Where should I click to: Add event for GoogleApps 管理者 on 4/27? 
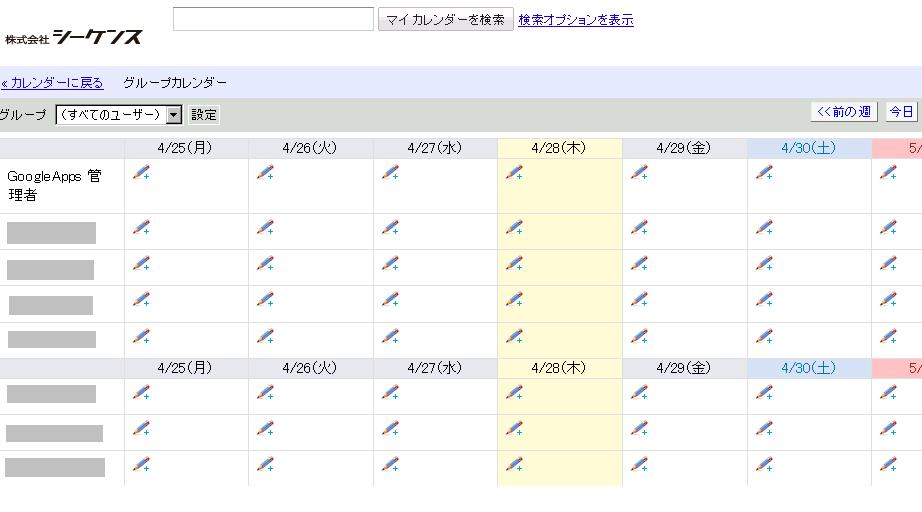pos(390,173)
